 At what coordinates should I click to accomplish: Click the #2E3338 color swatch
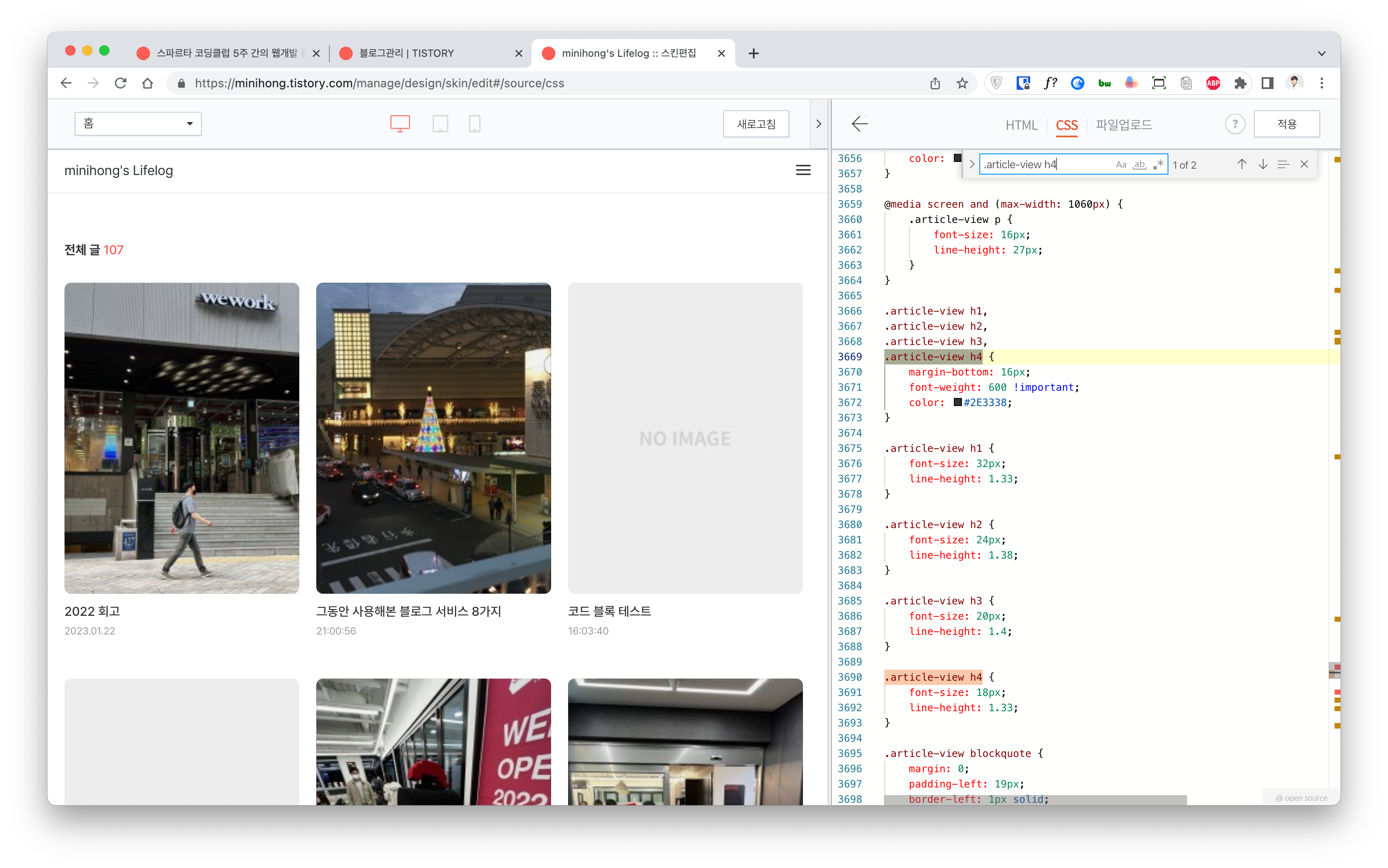coord(957,403)
